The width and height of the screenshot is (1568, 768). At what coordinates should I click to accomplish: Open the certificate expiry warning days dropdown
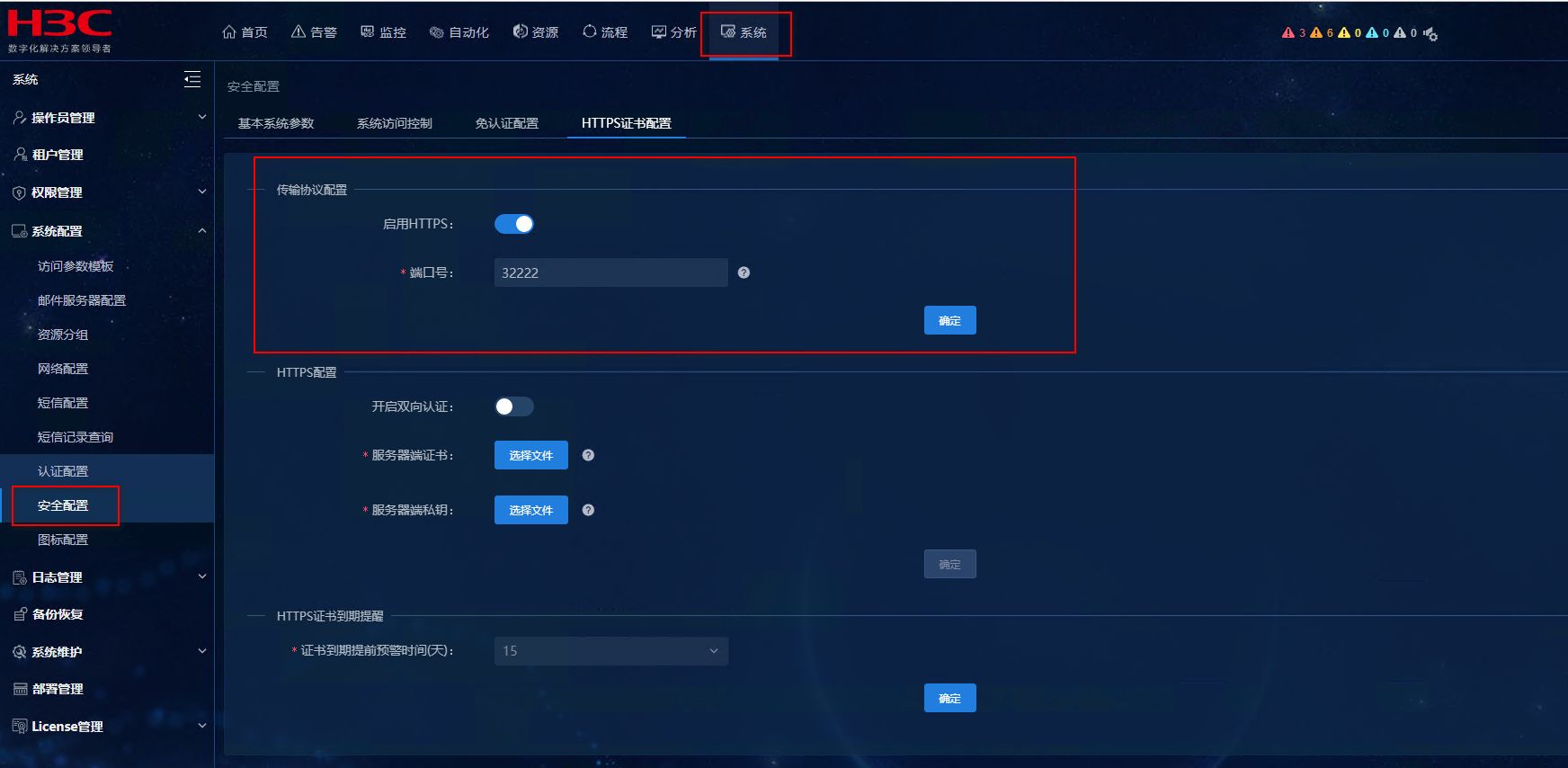pos(611,651)
